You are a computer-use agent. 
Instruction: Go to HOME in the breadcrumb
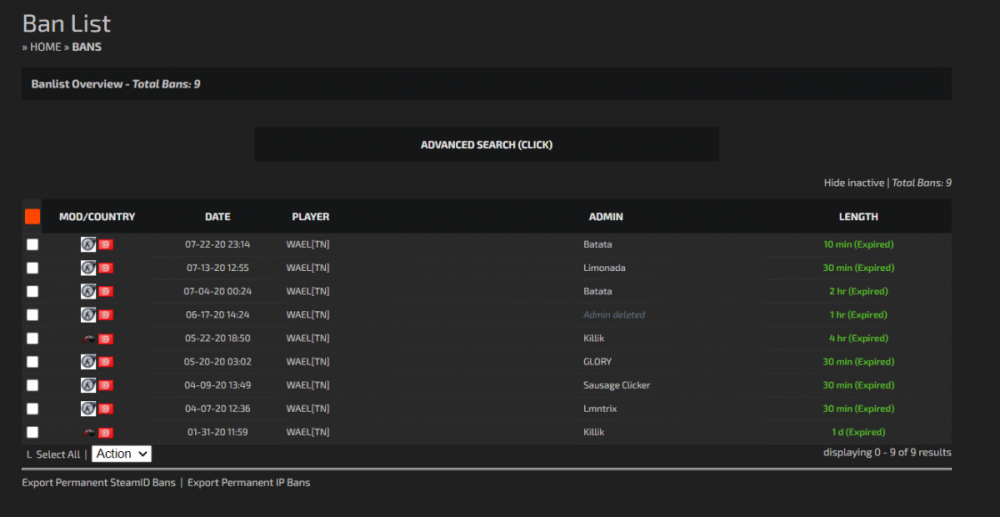point(46,47)
